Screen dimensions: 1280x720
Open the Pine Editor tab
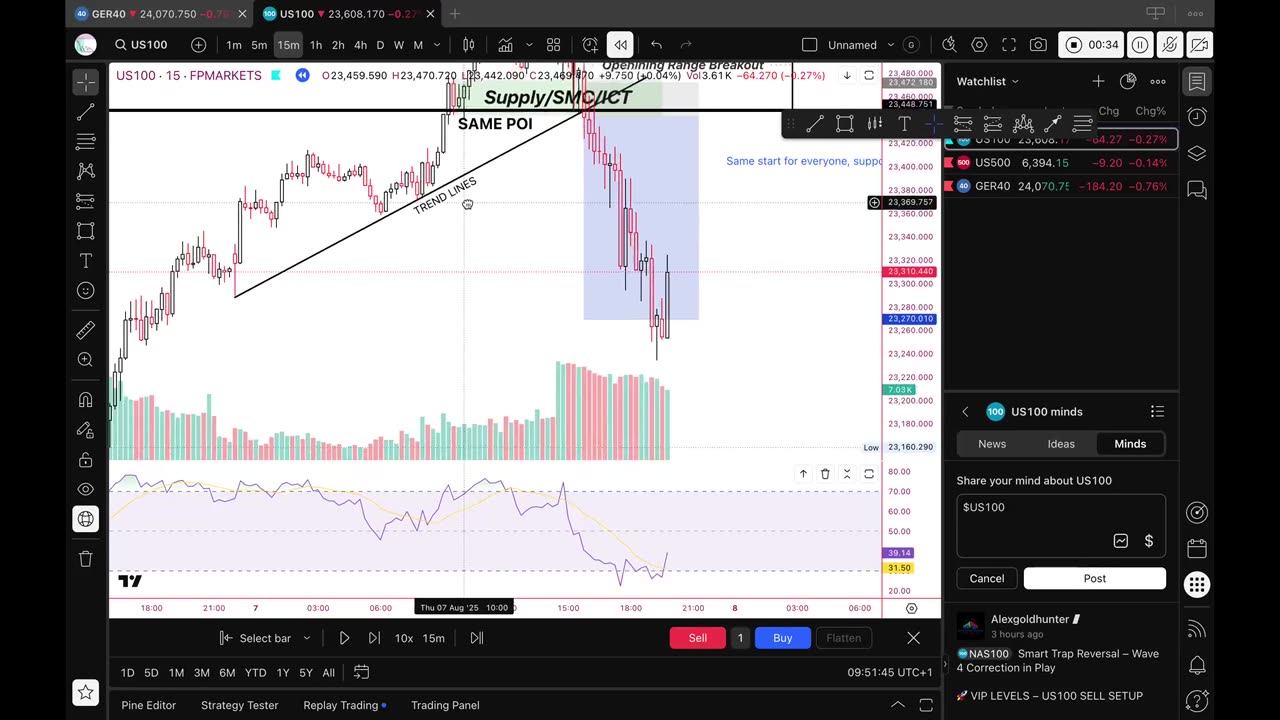[149, 705]
